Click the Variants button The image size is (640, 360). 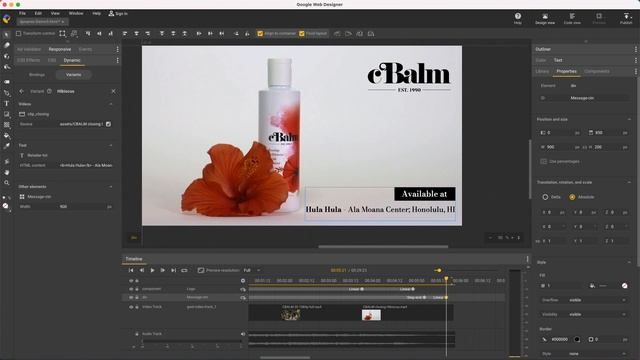coord(73,75)
